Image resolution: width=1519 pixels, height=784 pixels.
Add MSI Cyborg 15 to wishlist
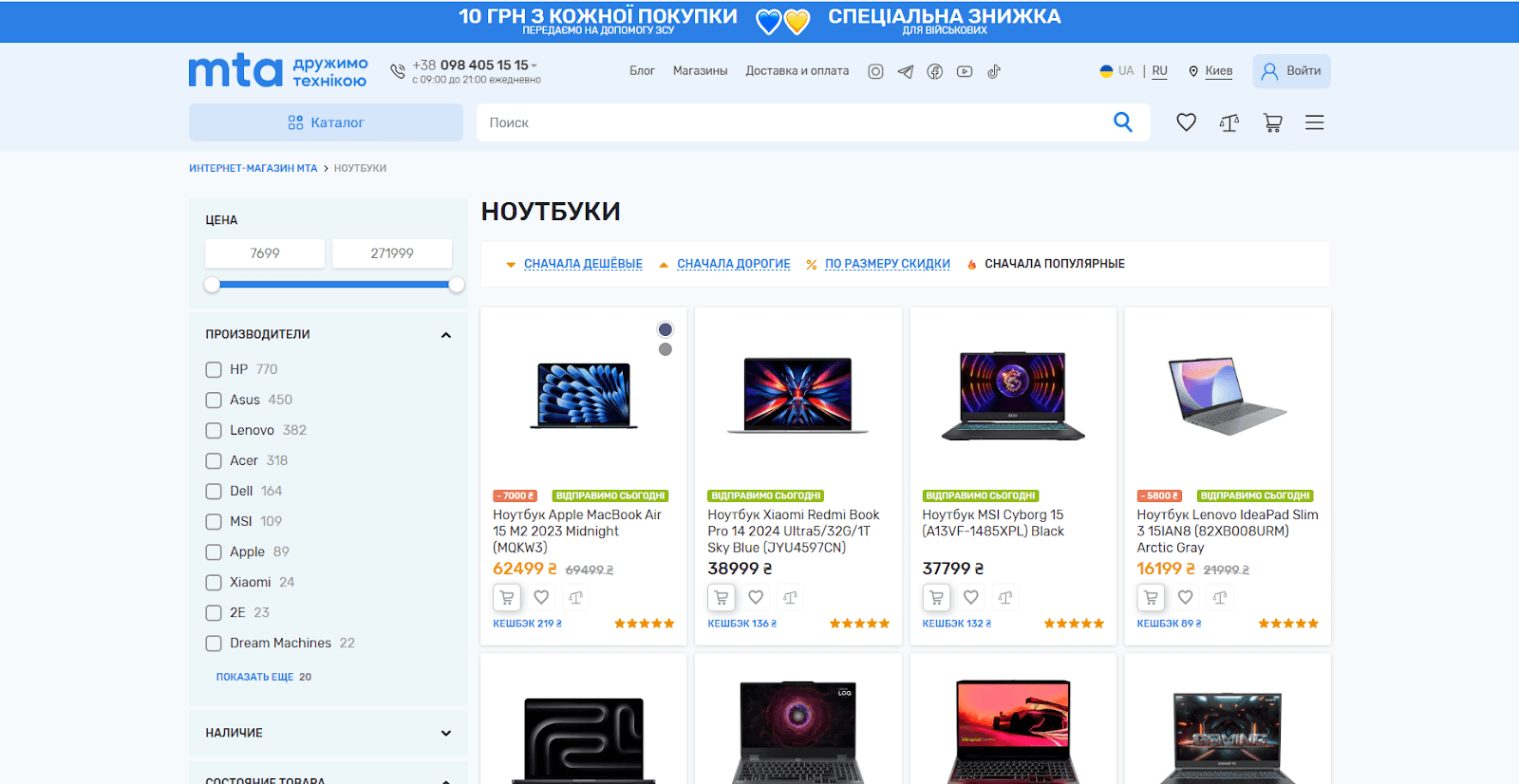tap(970, 598)
